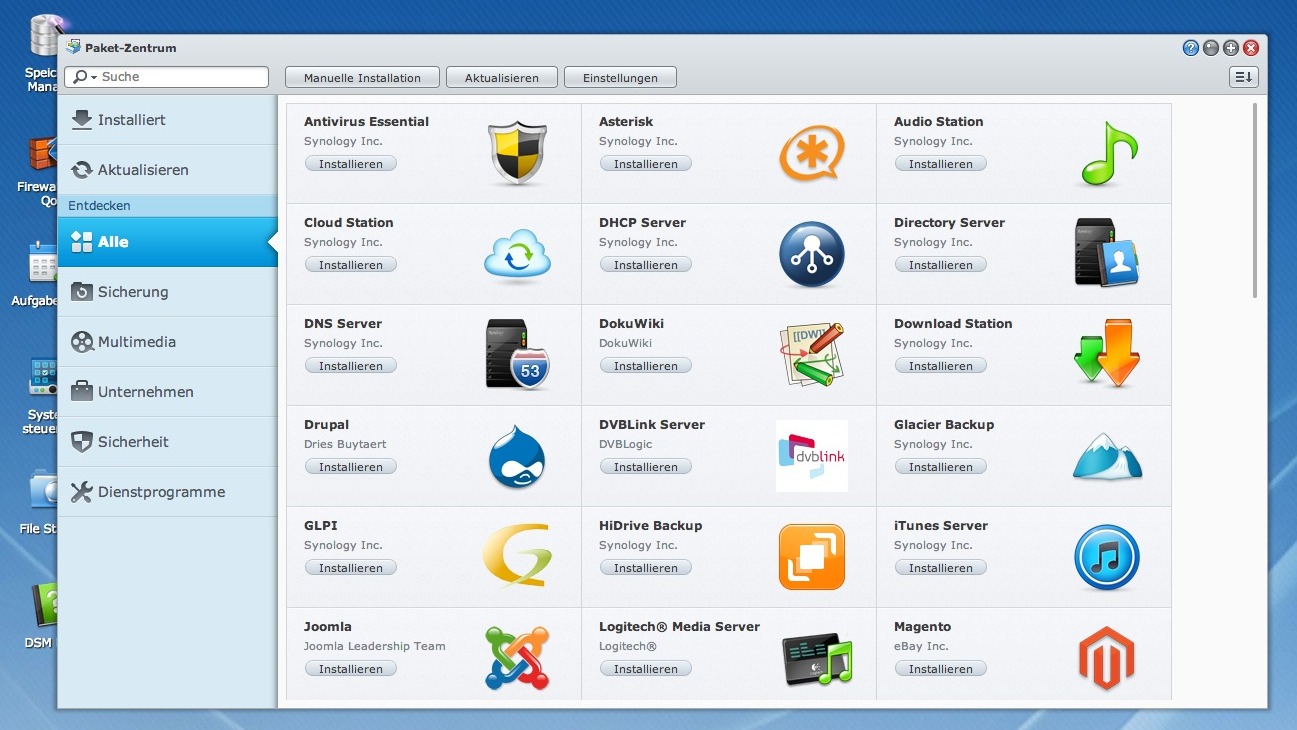Select the Multimedia category

(167, 342)
